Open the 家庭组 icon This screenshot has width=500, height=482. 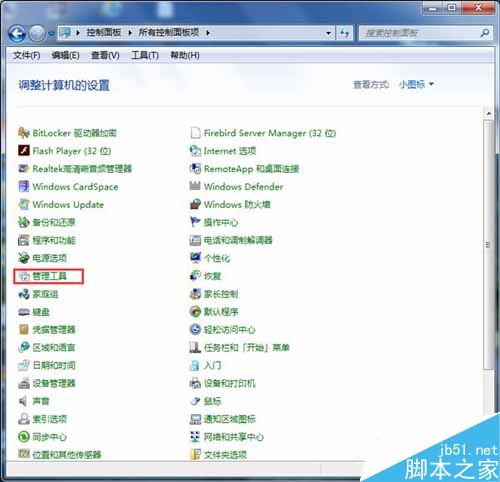pos(24,294)
